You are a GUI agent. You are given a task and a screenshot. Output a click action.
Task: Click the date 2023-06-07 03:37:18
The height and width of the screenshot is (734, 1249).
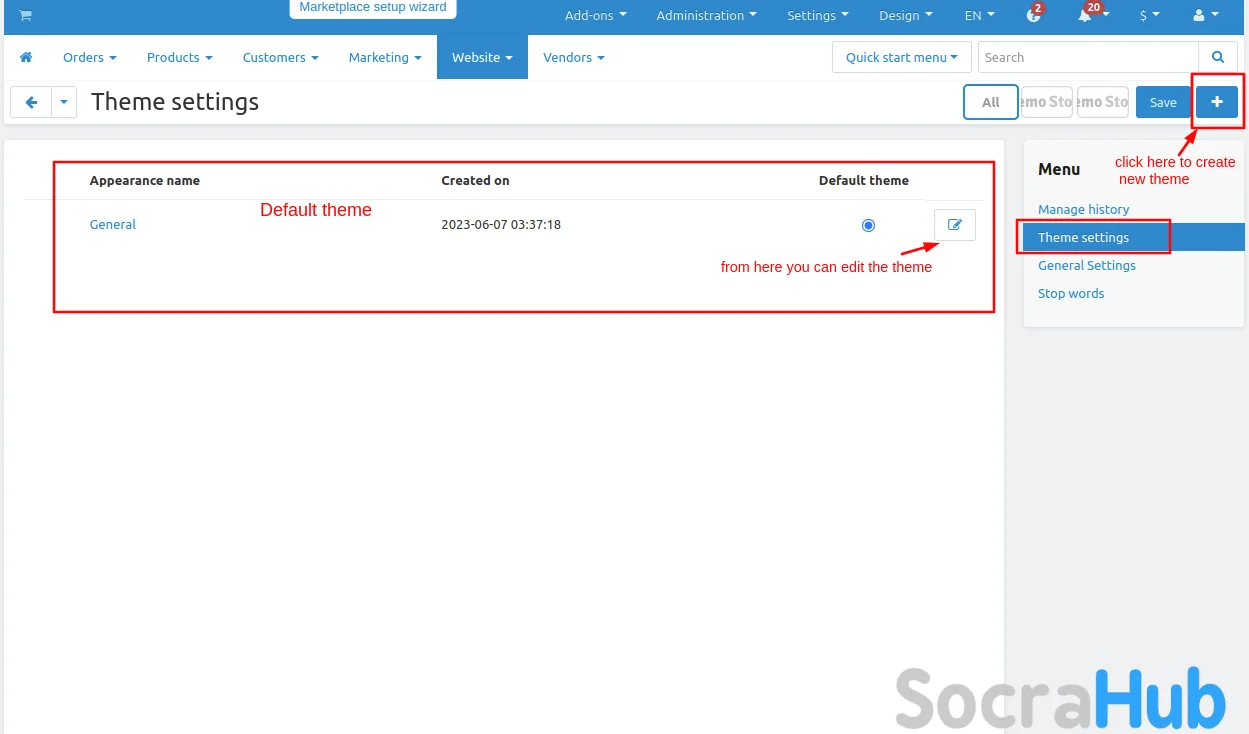coord(501,225)
